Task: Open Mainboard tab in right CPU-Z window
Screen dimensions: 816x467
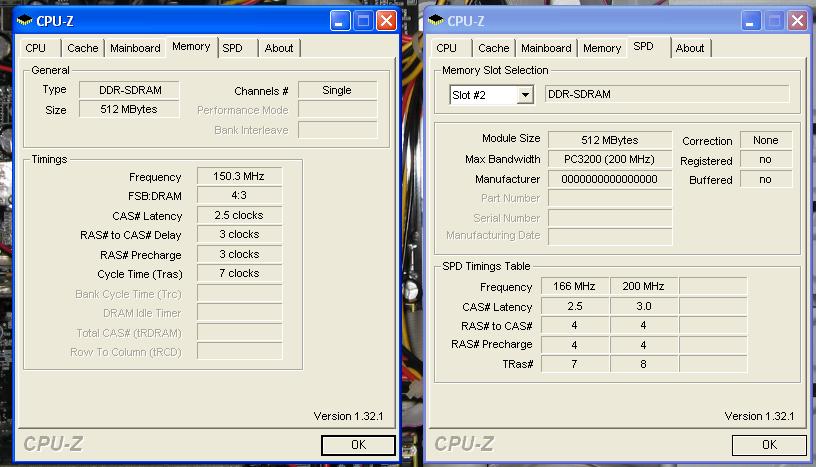Action: (546, 48)
